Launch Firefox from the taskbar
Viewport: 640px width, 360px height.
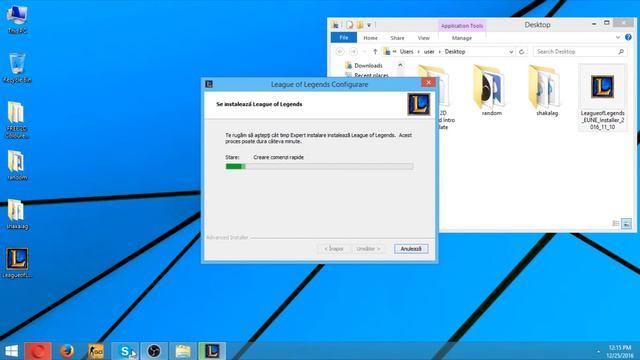pyautogui.click(x=67, y=351)
